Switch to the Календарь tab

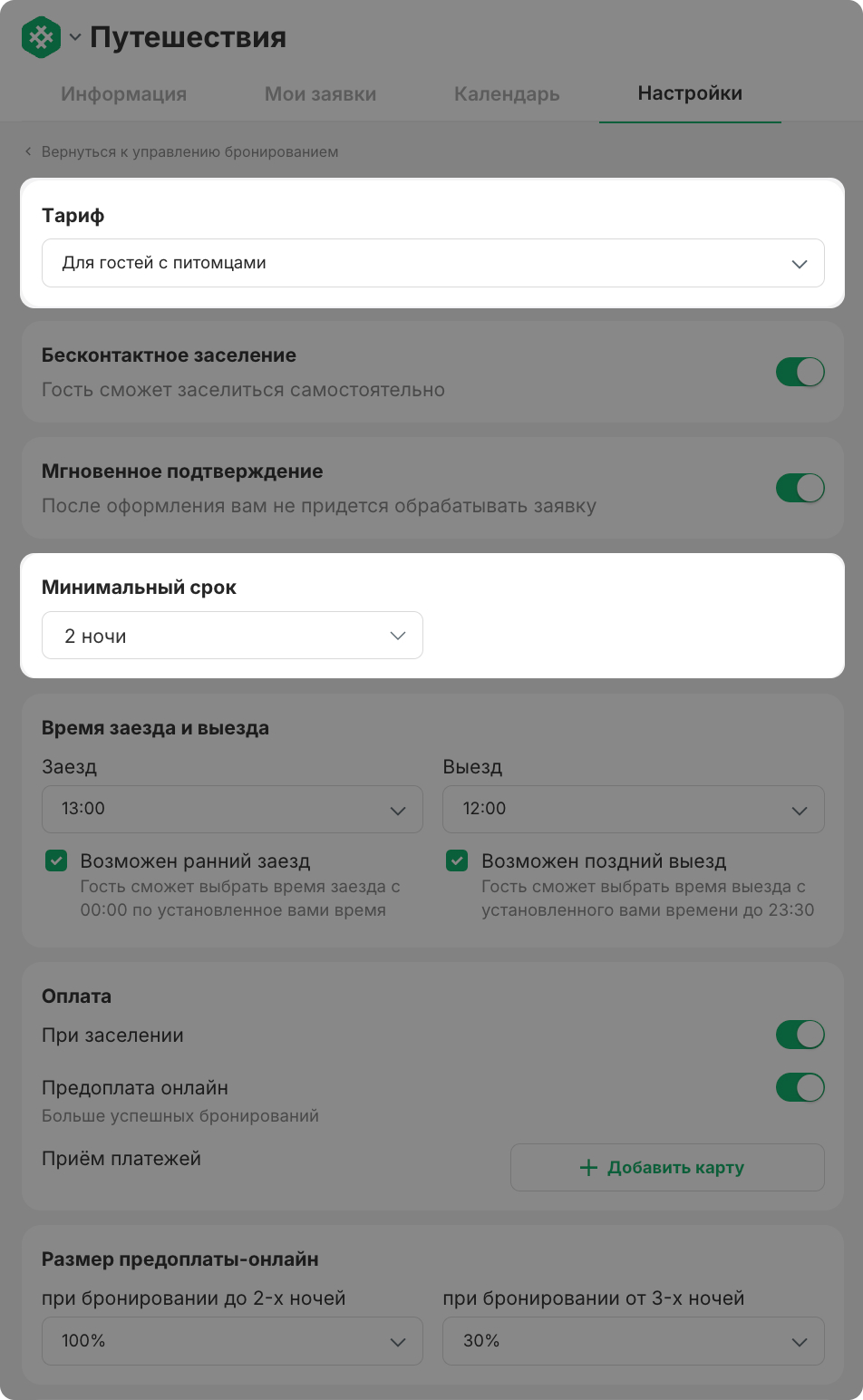pyautogui.click(x=507, y=94)
